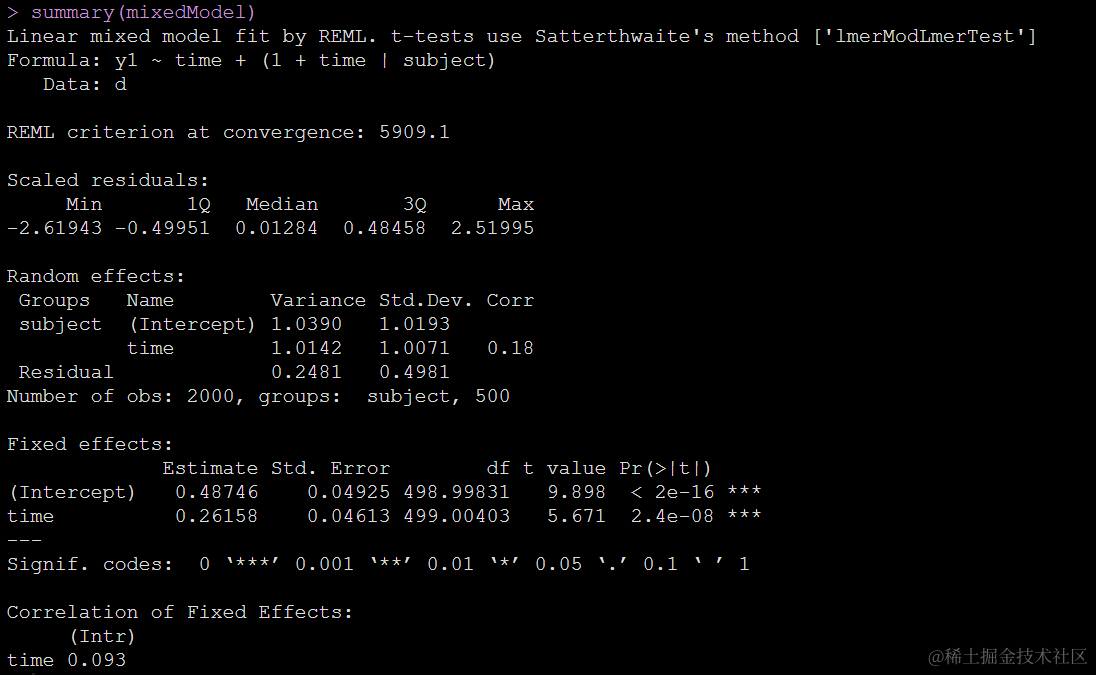The width and height of the screenshot is (1096, 675).
Task: Click the summary(mixedModel) command line
Action: (131, 12)
